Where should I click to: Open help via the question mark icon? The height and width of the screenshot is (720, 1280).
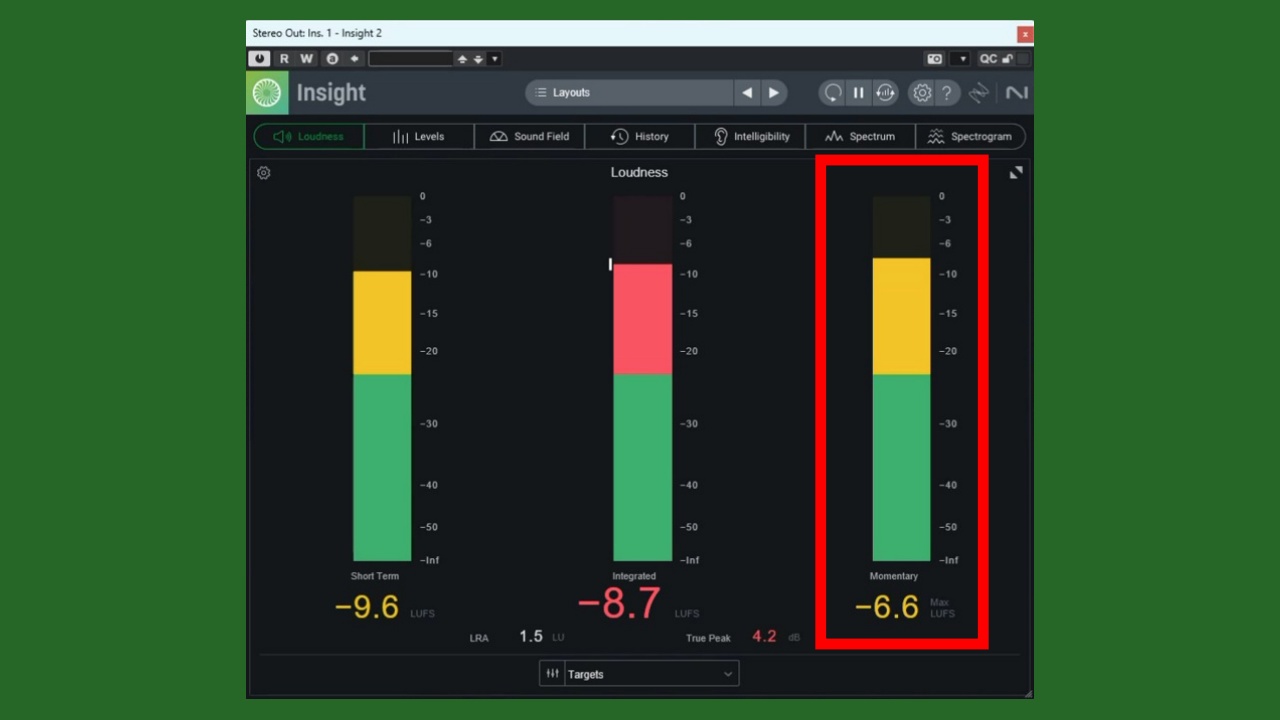(x=946, y=93)
